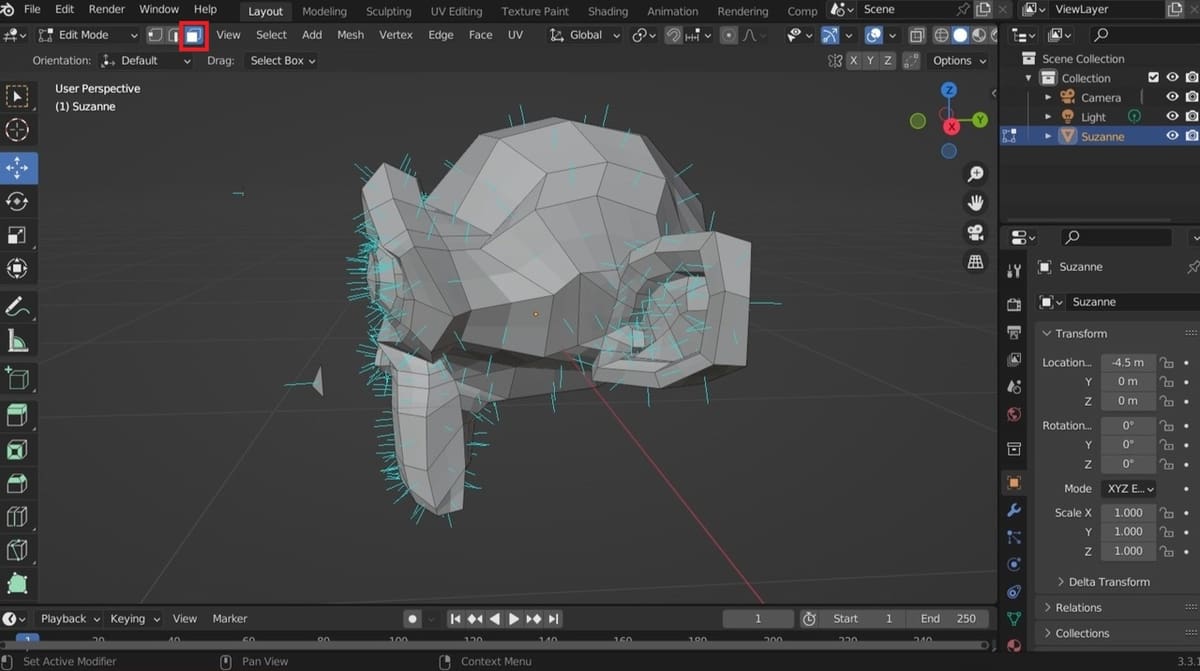Switch to the Sculpting workspace tab
Screen dimensions: 1200x671
coord(389,11)
